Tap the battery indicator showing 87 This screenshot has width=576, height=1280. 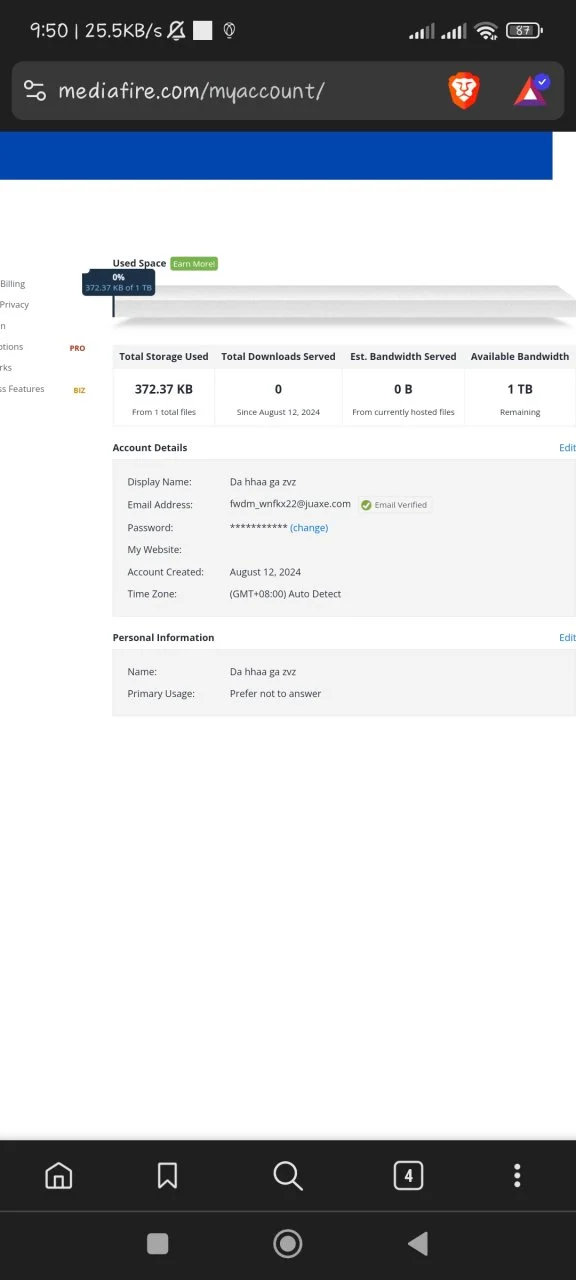pyautogui.click(x=523, y=31)
